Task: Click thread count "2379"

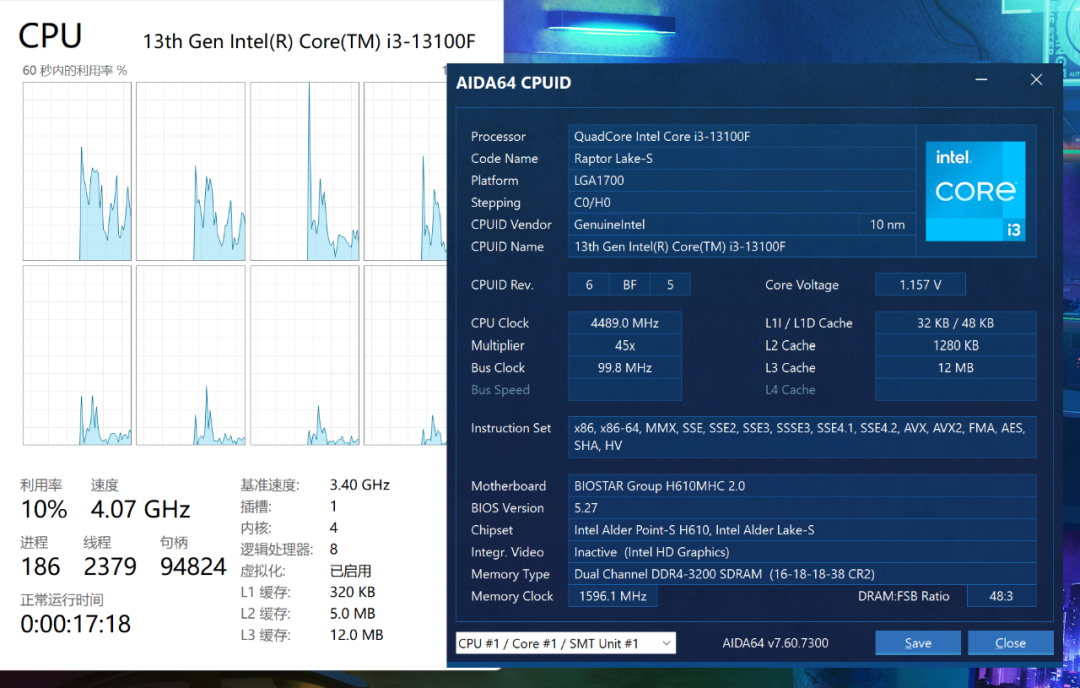Action: (110, 567)
